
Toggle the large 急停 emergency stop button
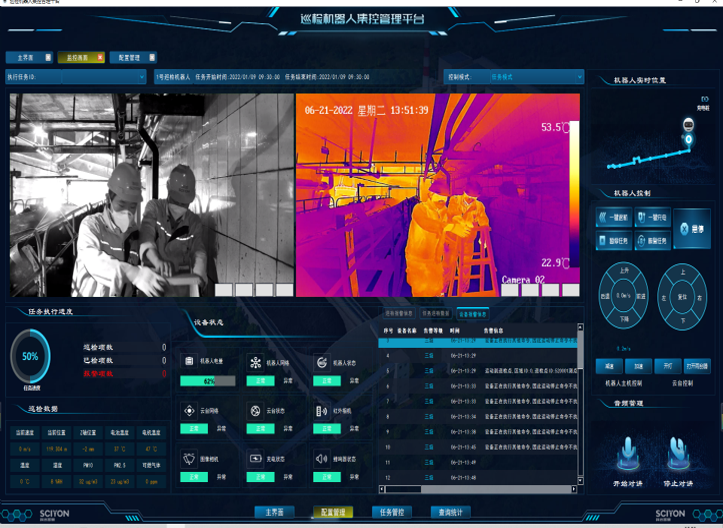point(692,228)
